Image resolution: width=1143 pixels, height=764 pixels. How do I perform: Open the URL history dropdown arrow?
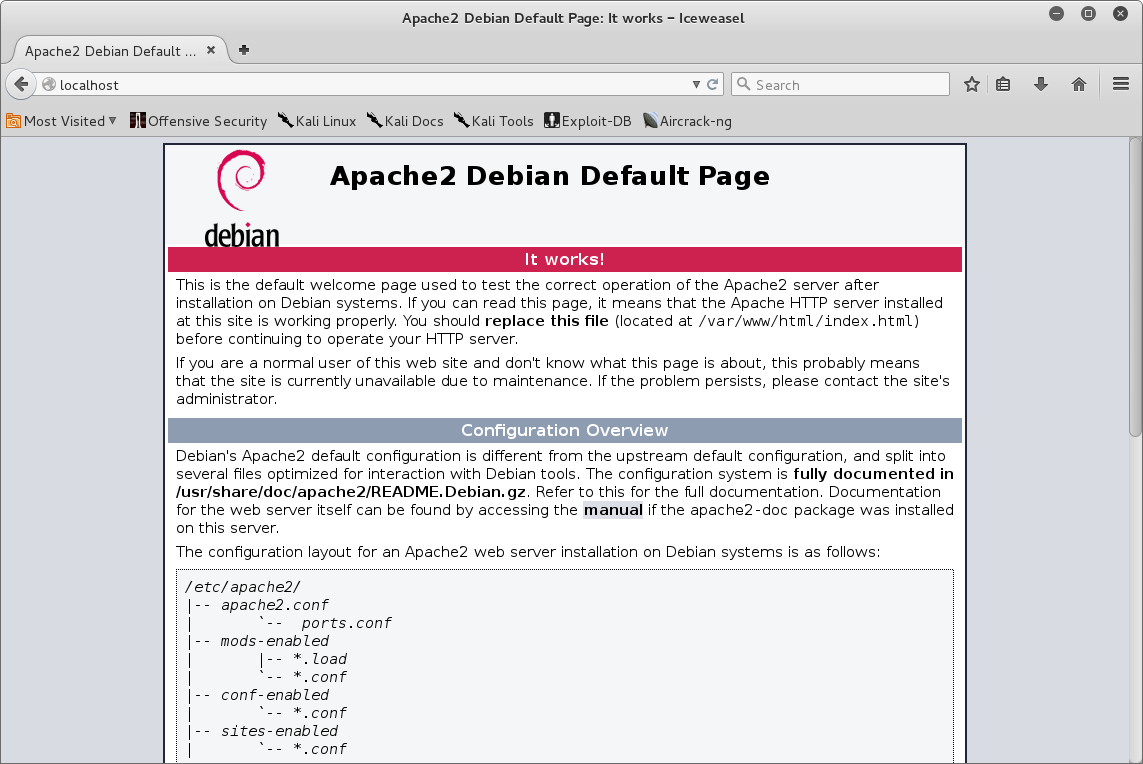coord(696,85)
